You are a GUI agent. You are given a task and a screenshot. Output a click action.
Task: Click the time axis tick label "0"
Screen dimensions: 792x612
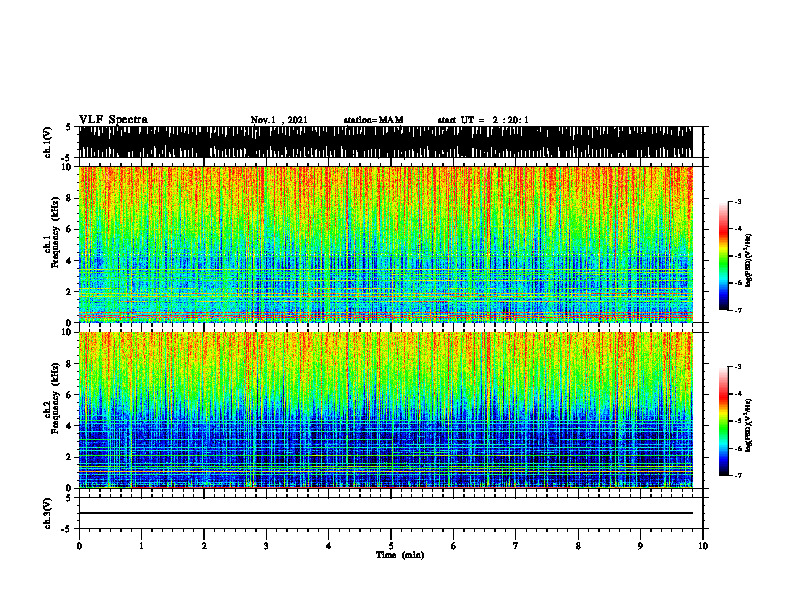[79, 546]
